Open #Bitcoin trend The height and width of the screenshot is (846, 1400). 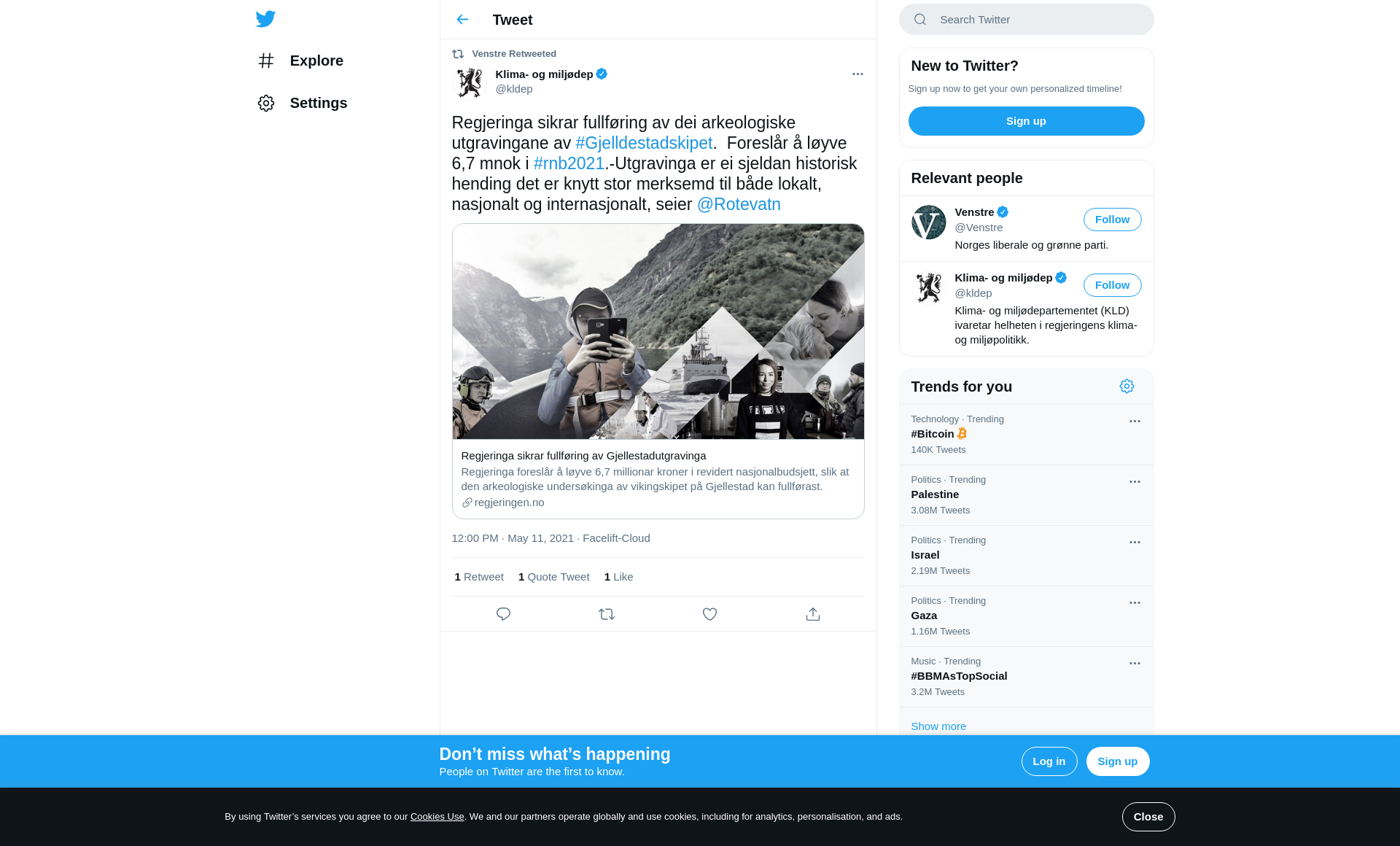coord(1026,435)
